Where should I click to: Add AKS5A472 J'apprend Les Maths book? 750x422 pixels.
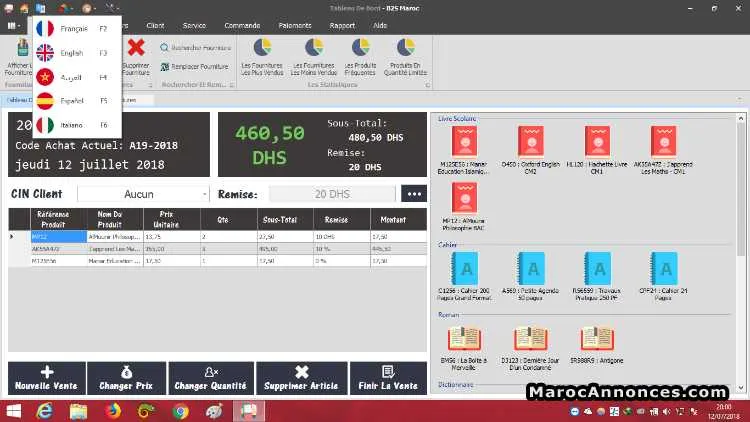click(x=663, y=149)
